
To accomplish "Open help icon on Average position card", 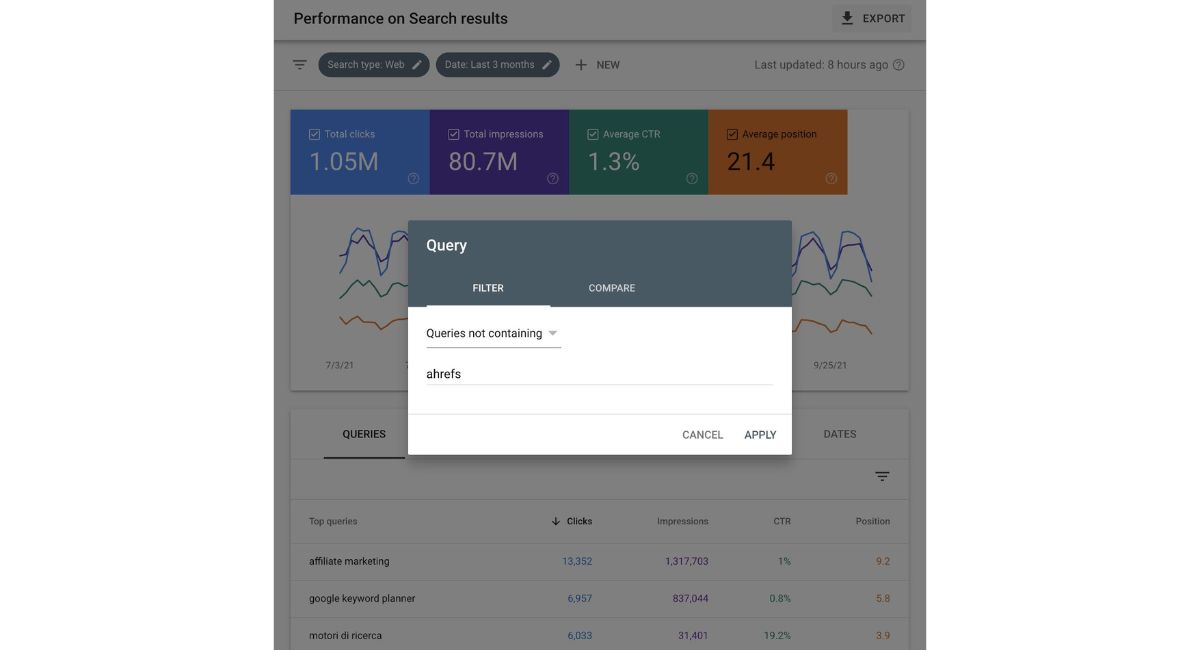I will (x=831, y=179).
